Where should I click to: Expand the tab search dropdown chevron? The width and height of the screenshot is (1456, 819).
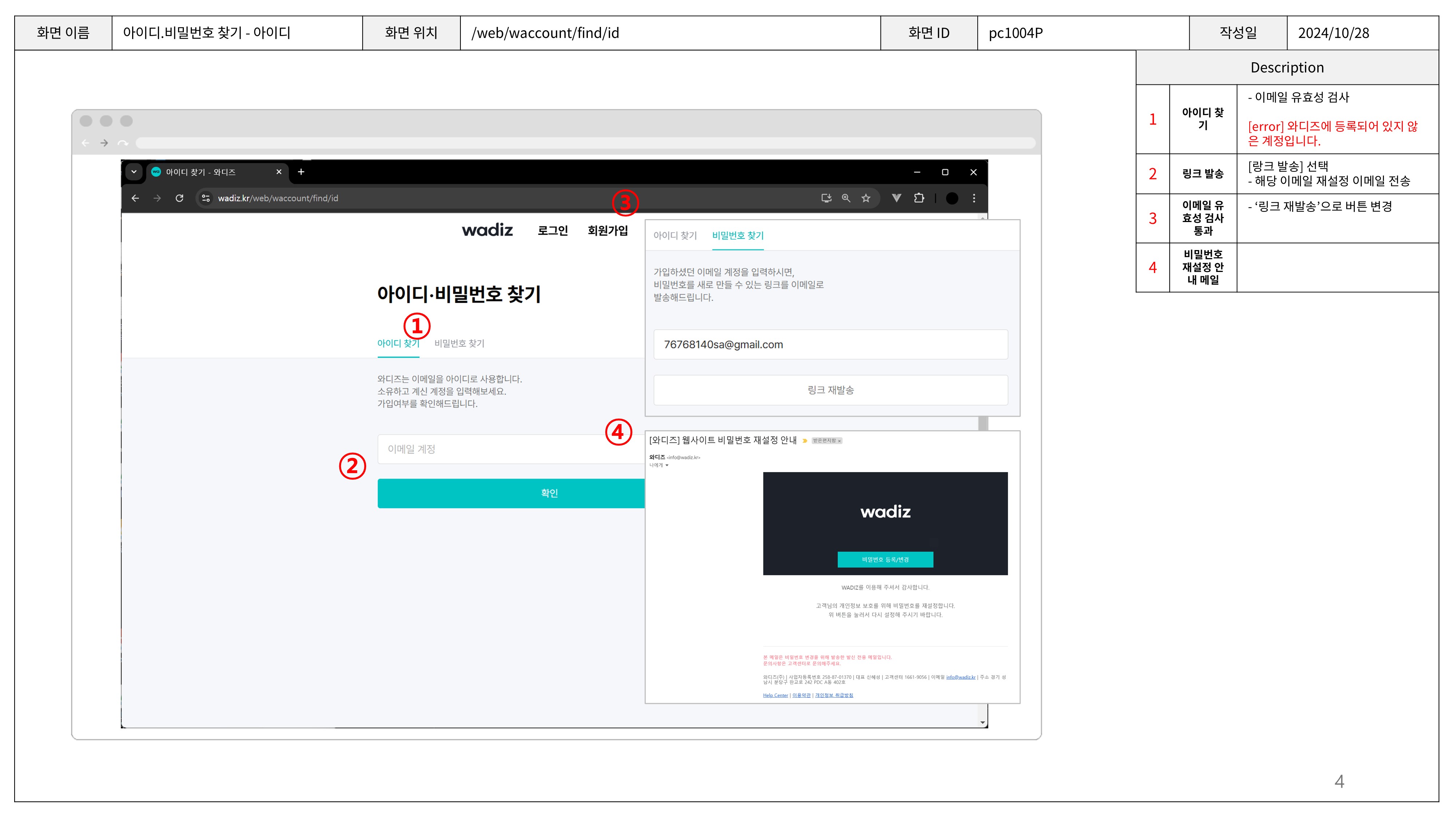click(x=134, y=172)
